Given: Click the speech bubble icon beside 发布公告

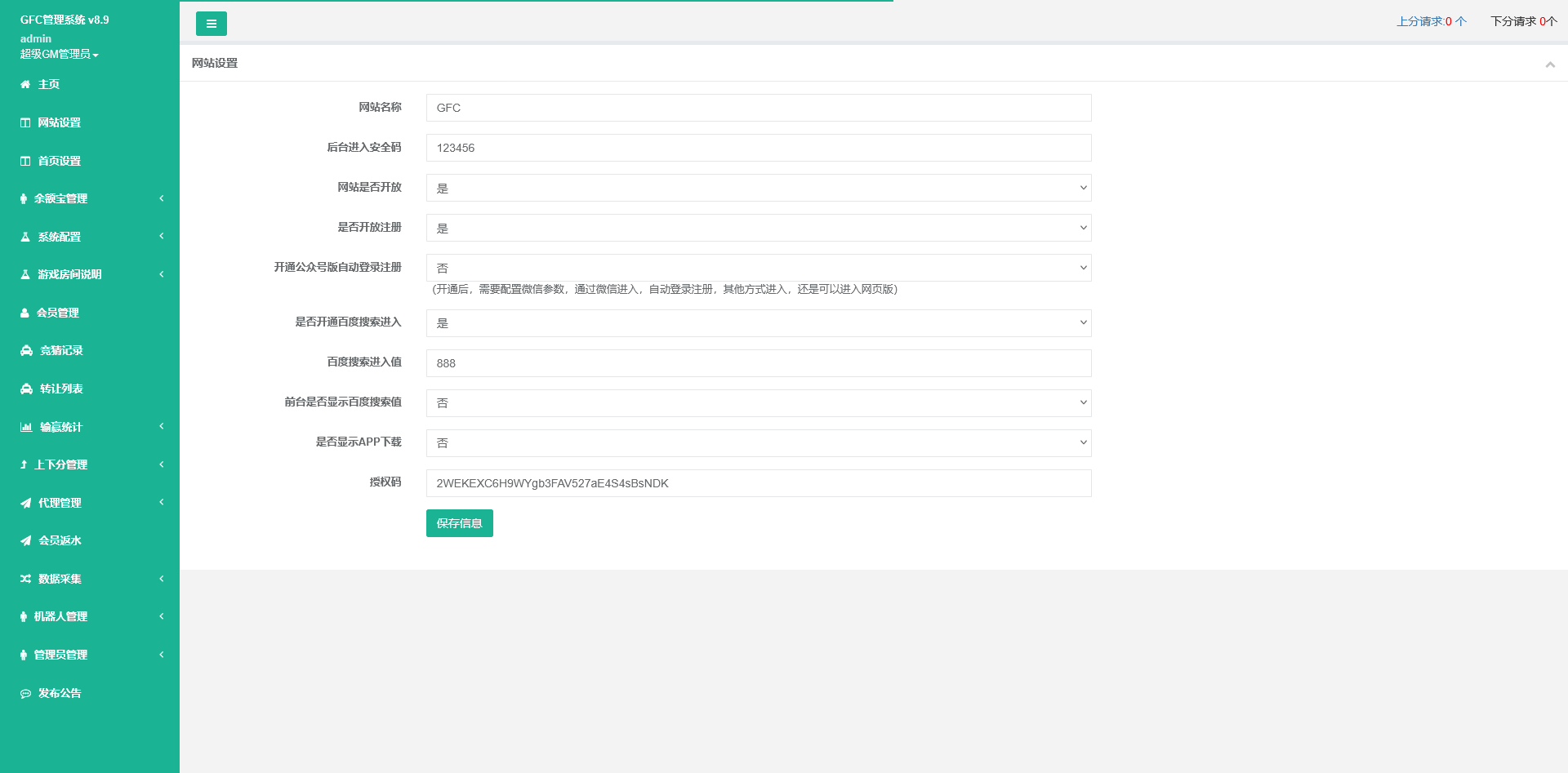Looking at the screenshot, I should [26, 693].
